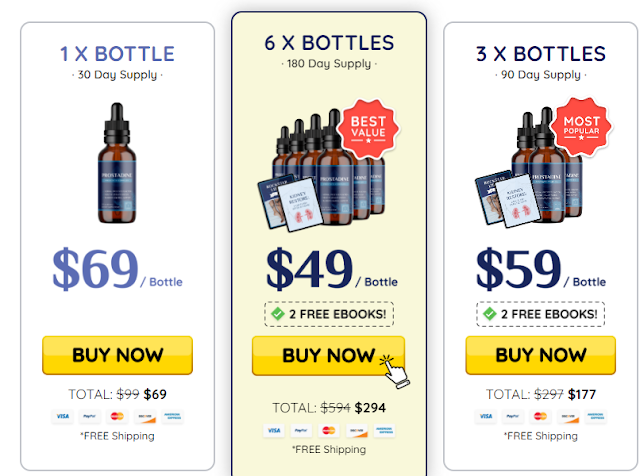Screen dimensions: 640x476
Task: Click the Visa icon under 3 bottles offer
Action: pyautogui.click(x=486, y=416)
